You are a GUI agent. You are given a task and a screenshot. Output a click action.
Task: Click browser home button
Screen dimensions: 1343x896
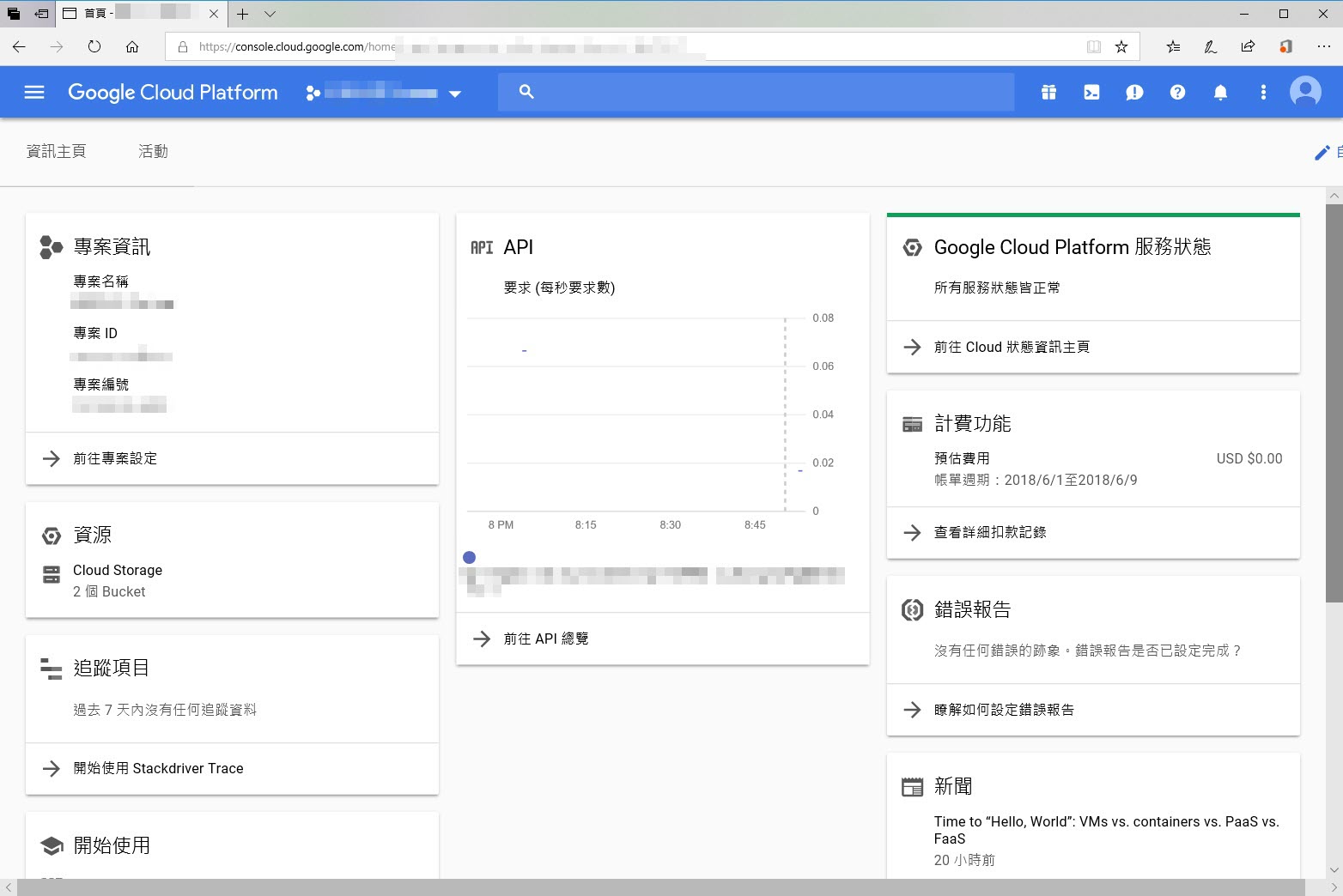pos(132,46)
